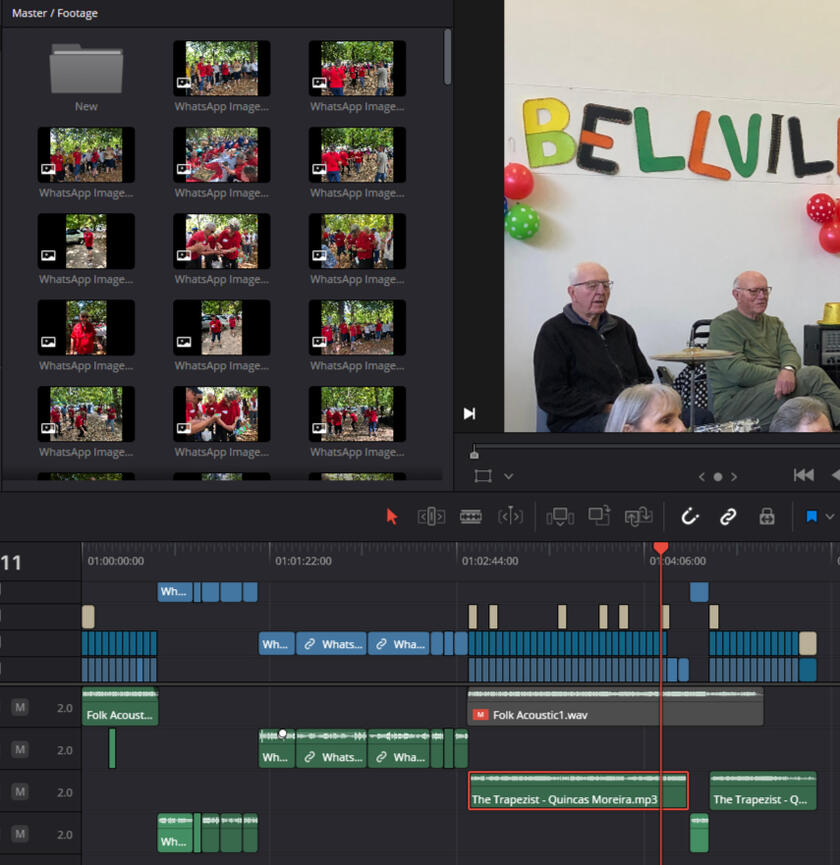Screen dimensions: 840x865
Task: Enable Dynamic Trim mode
Action: tap(510, 517)
